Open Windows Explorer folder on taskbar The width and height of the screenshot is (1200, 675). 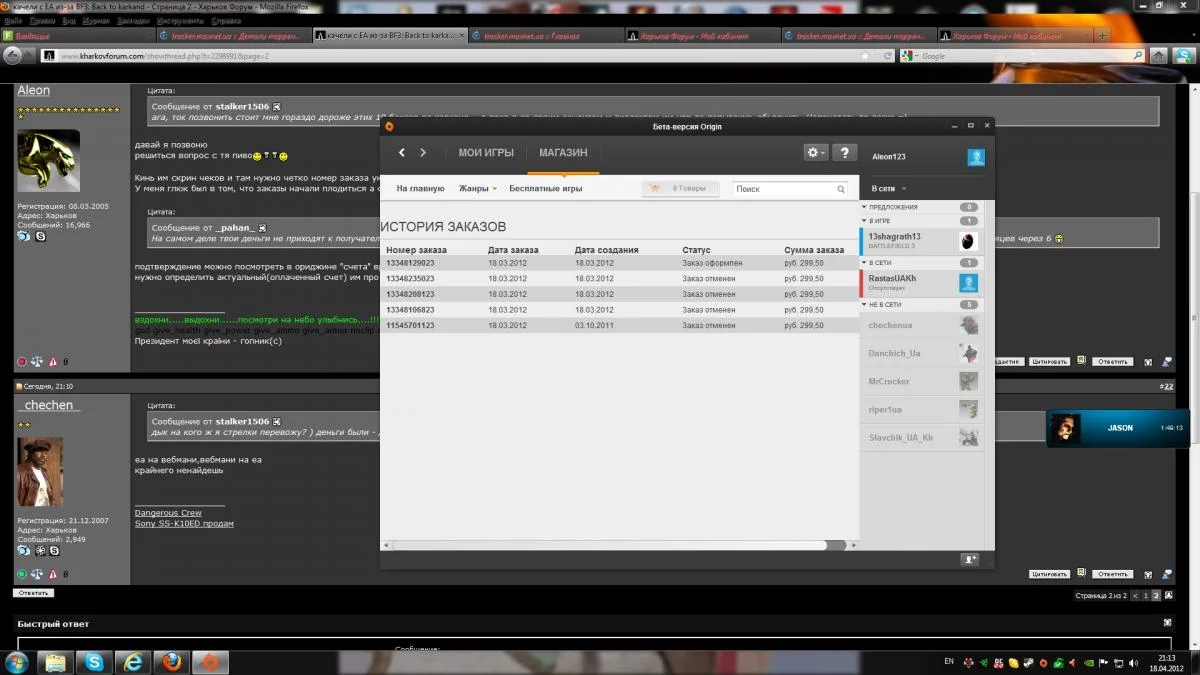(55, 662)
